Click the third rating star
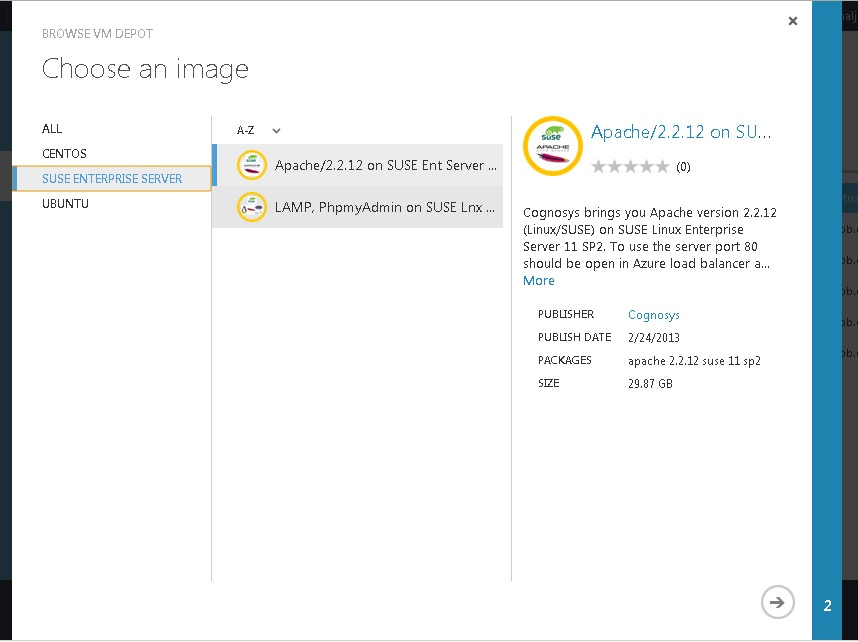The width and height of the screenshot is (858, 642). (x=630, y=166)
